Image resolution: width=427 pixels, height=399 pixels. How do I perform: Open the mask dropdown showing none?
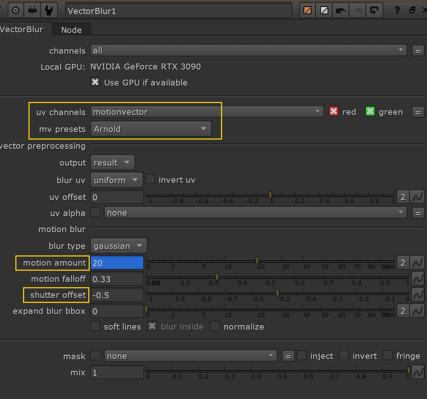tap(190, 356)
